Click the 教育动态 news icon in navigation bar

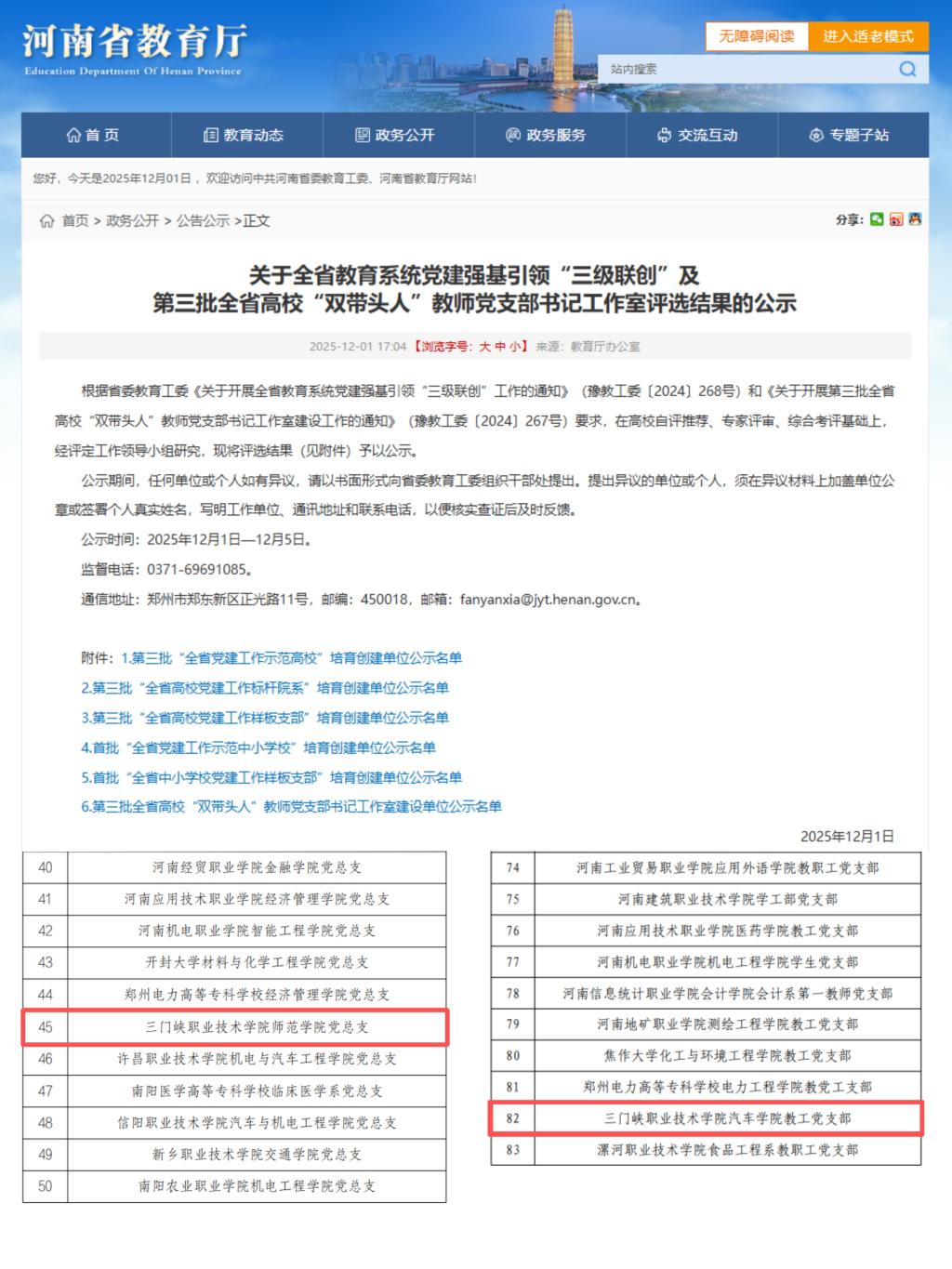211,136
